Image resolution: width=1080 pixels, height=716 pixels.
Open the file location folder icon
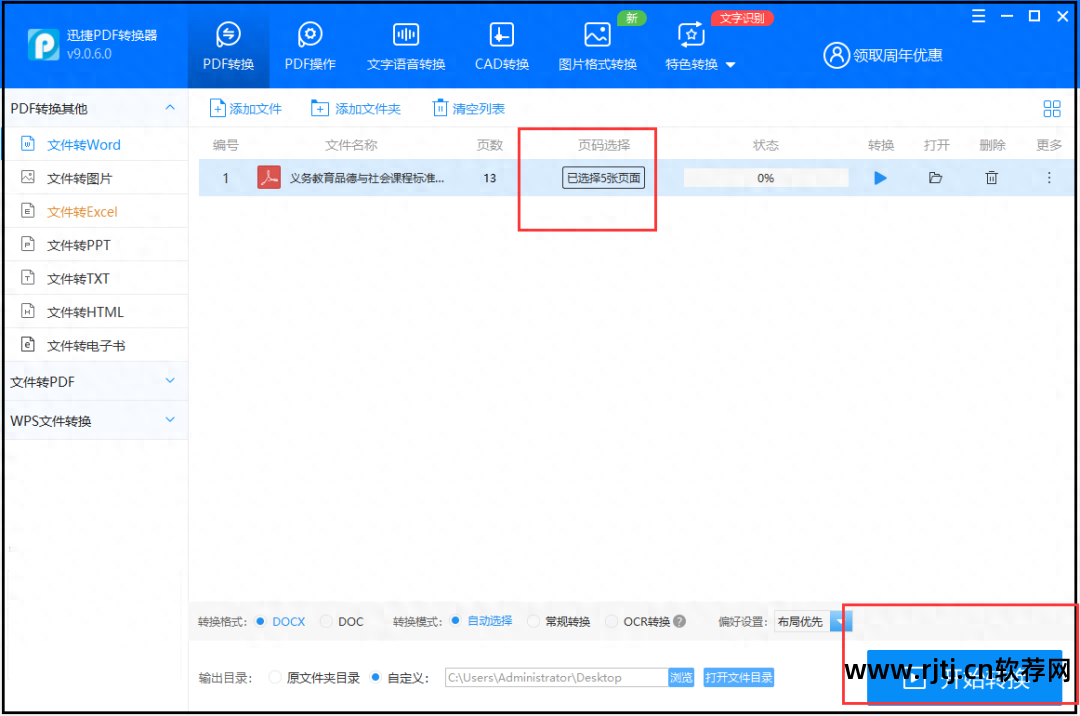[935, 177]
